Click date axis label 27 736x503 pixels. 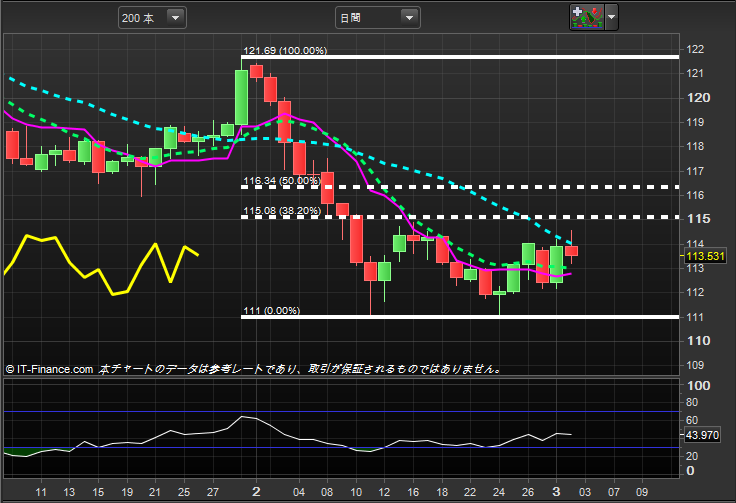pyautogui.click(x=213, y=492)
